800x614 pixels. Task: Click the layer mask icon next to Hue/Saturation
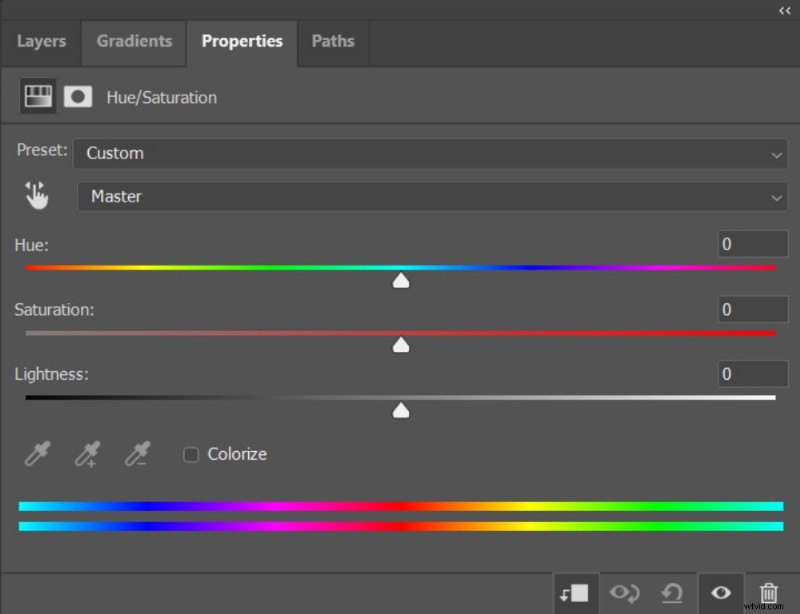(78, 96)
